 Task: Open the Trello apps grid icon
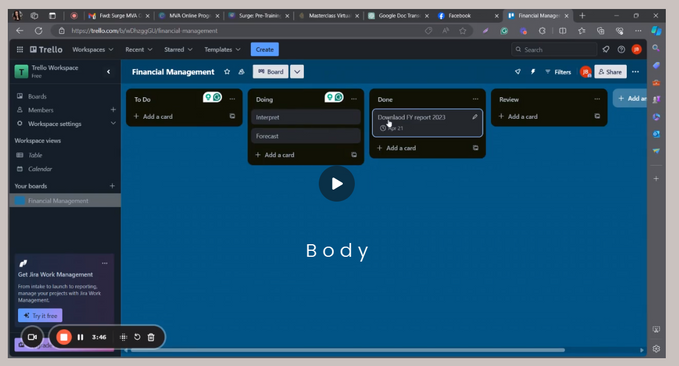20,49
